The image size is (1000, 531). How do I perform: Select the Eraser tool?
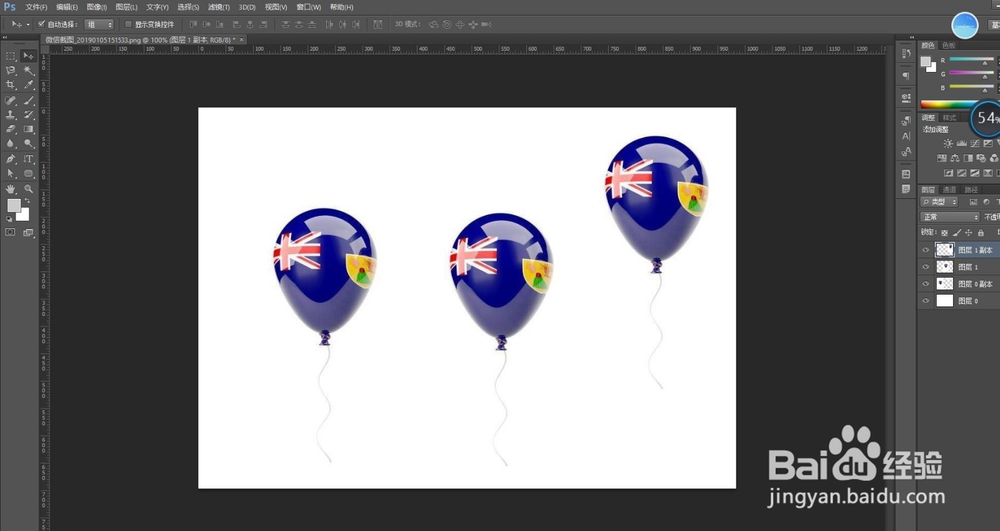tap(10, 129)
